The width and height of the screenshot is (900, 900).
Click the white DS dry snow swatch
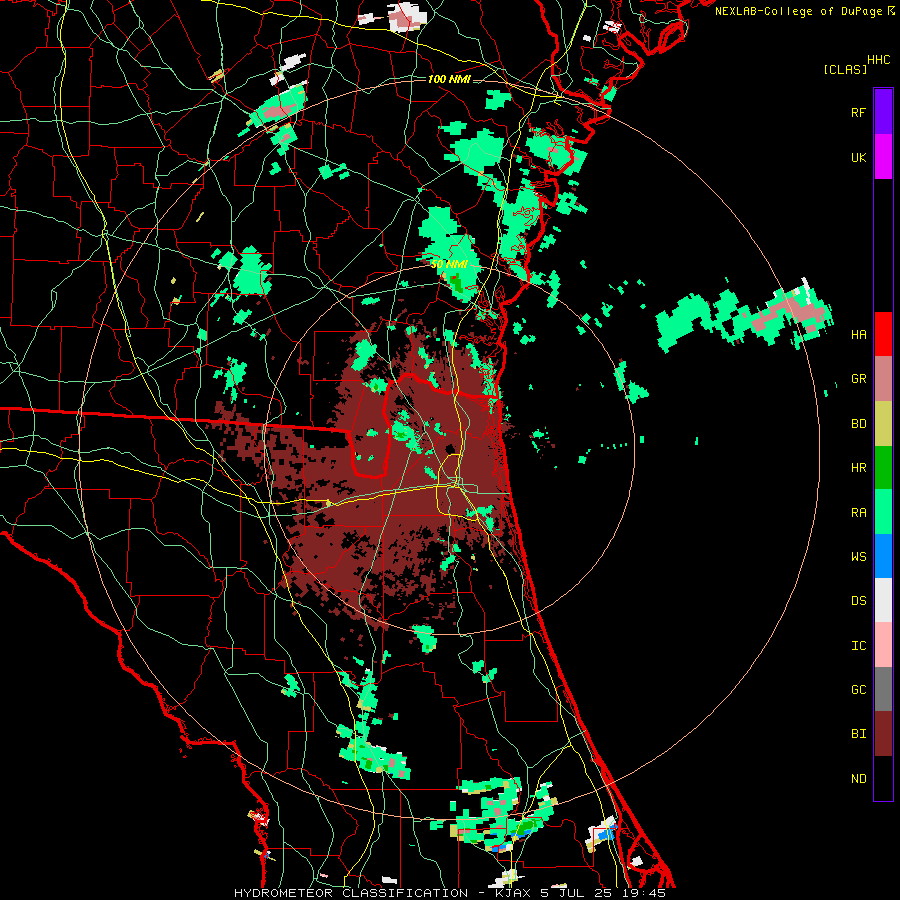coord(883,600)
